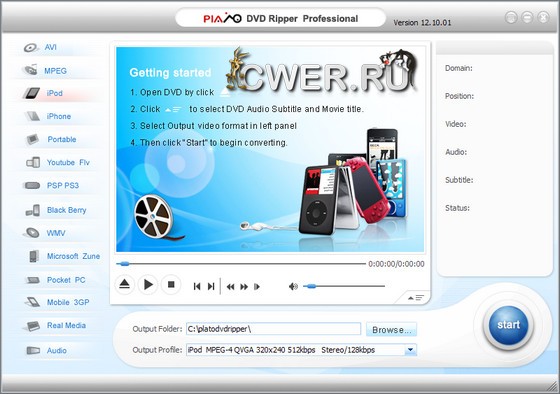Select the iPod device icon
This screenshot has width=560, height=394.
coord(31,93)
